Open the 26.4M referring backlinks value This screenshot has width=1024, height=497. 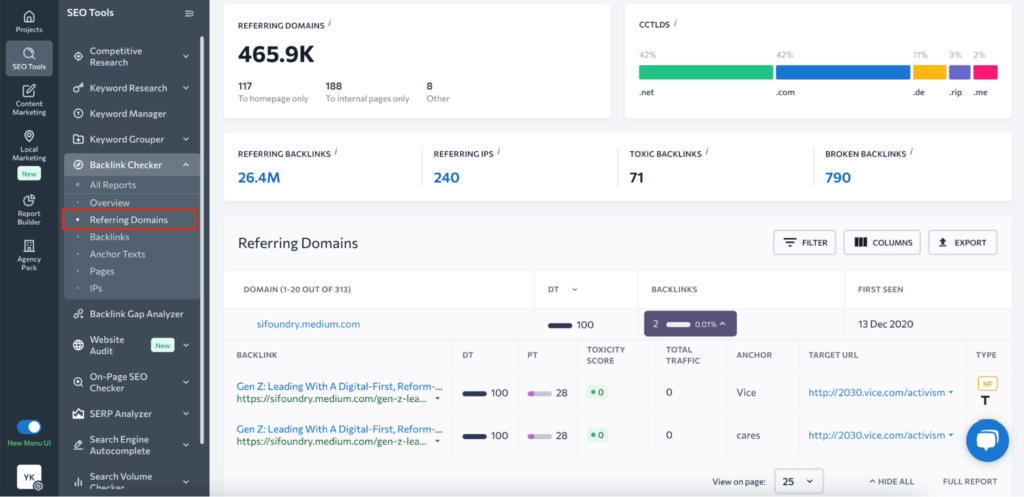259,177
